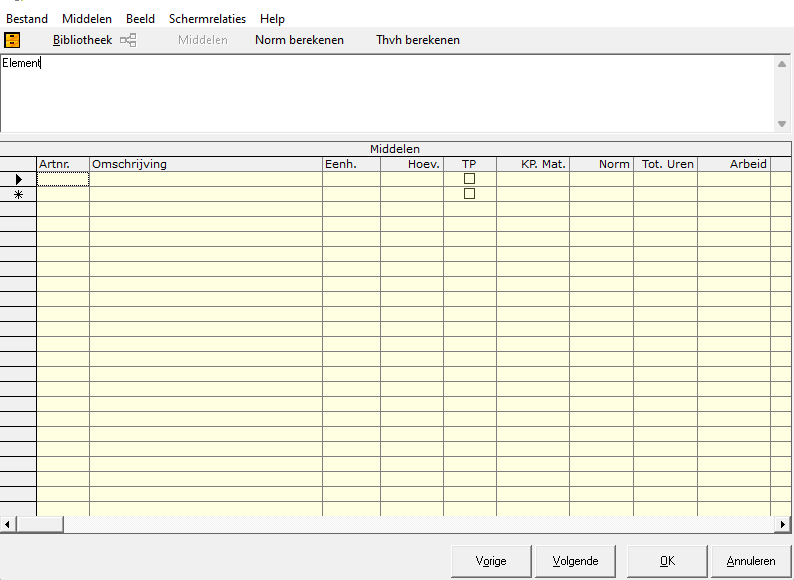Click the TP column header
The height and width of the screenshot is (580, 794).
(x=470, y=164)
